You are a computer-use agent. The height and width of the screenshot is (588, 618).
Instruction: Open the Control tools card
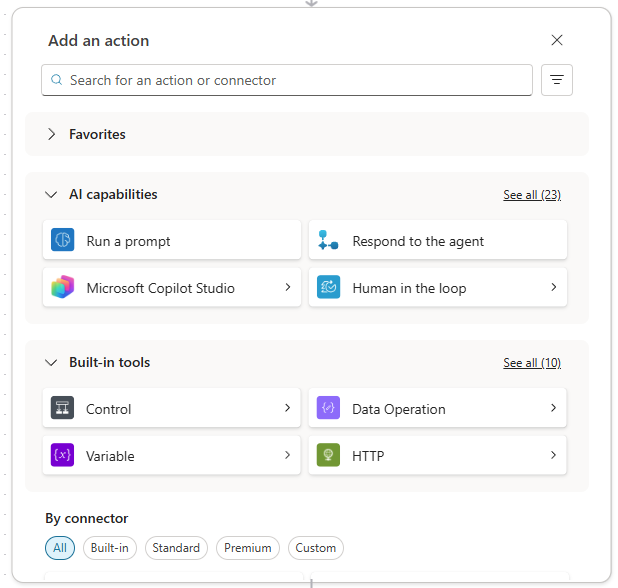[172, 408]
